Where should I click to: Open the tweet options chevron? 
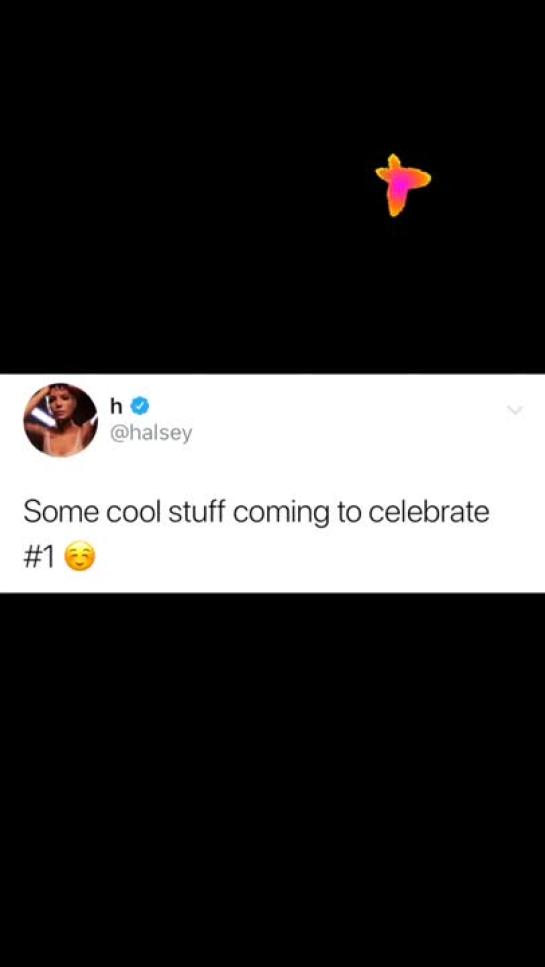(514, 410)
